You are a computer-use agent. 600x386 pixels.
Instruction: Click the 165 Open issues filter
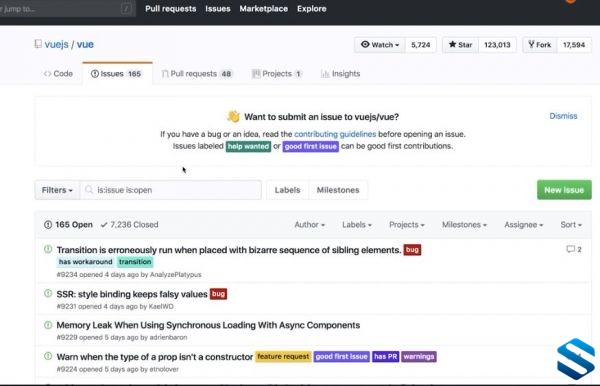point(68,225)
